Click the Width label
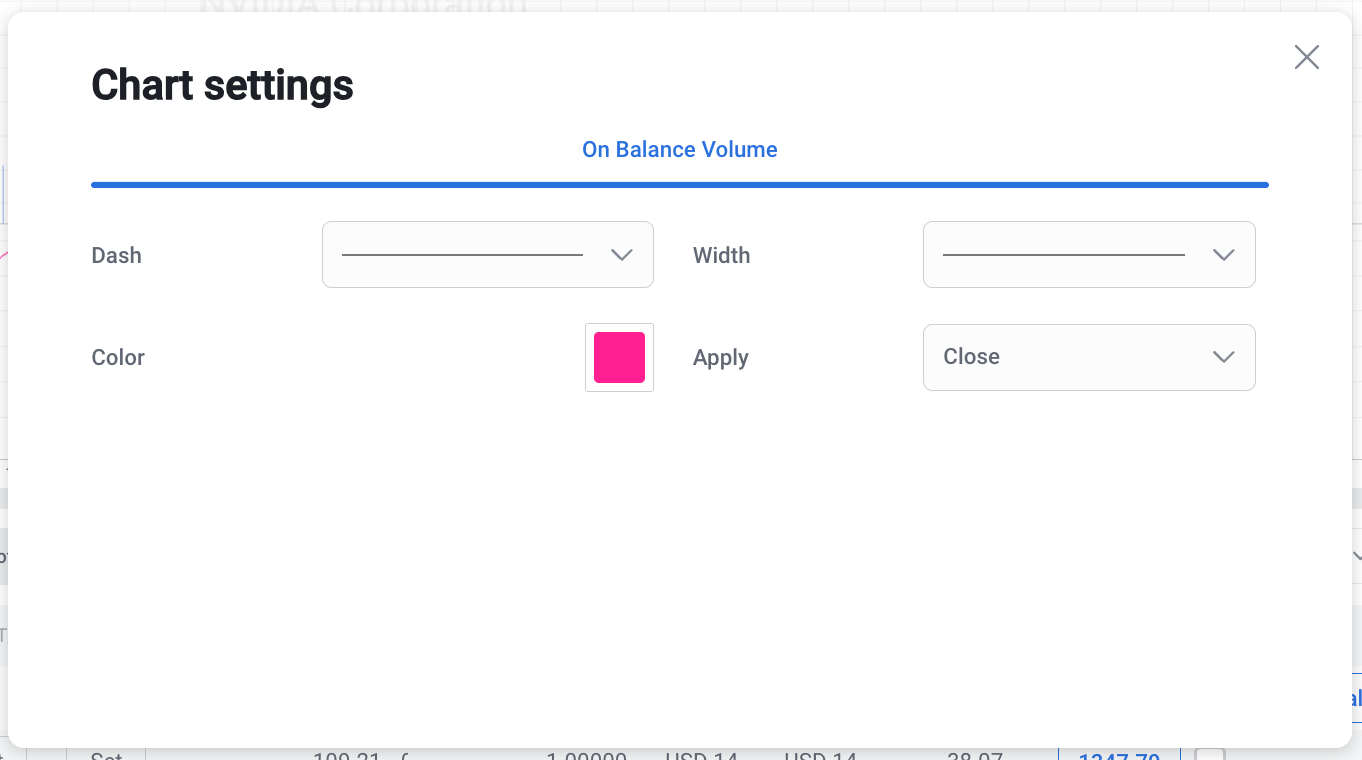Viewport: 1362px width, 760px height. [x=721, y=256]
